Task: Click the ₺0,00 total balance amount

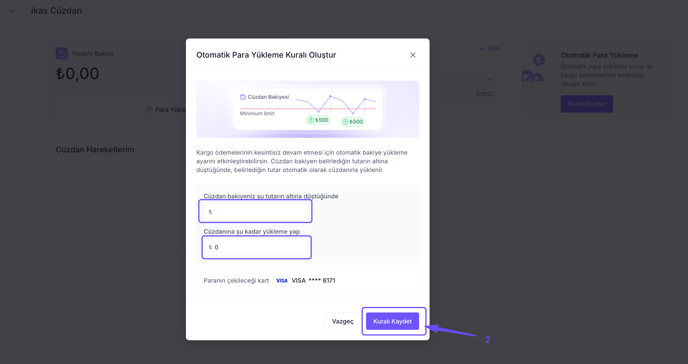Action: (77, 73)
